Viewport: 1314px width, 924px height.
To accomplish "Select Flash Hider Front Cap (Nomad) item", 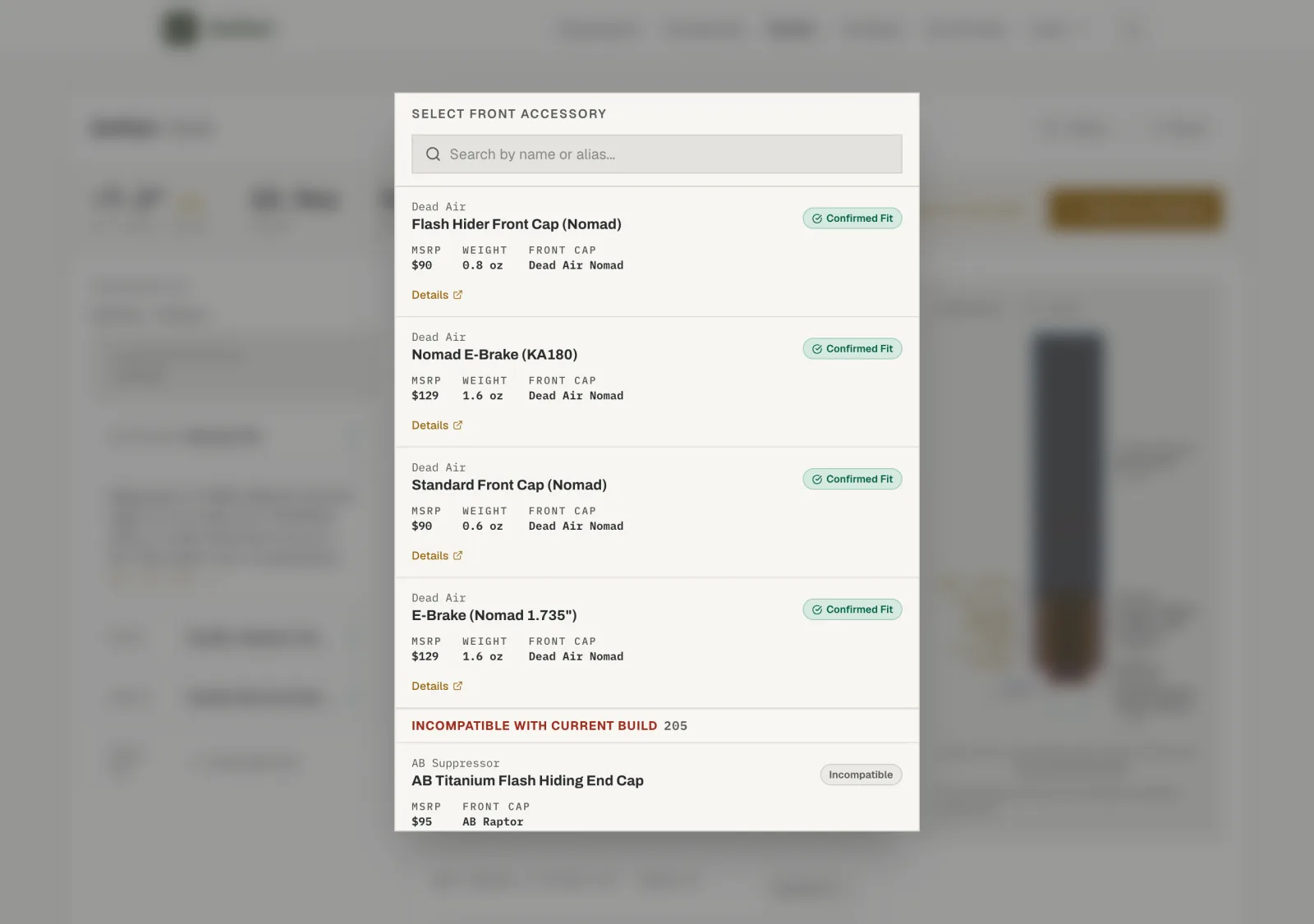I will 656,251.
